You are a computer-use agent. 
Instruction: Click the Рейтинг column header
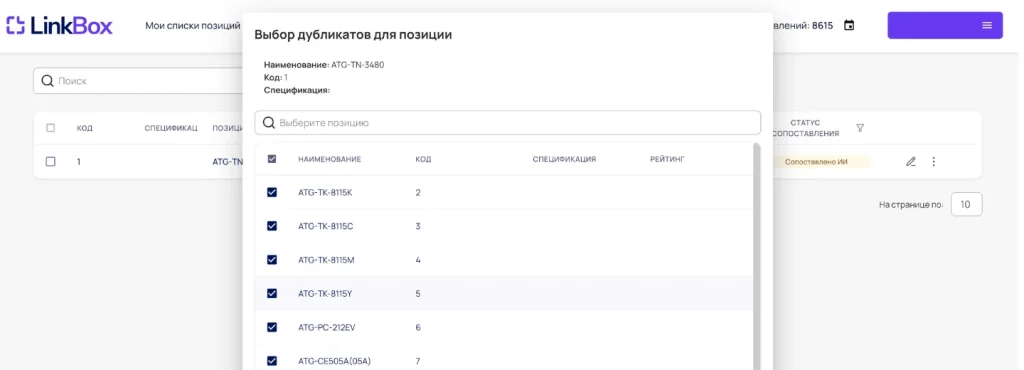coord(667,159)
